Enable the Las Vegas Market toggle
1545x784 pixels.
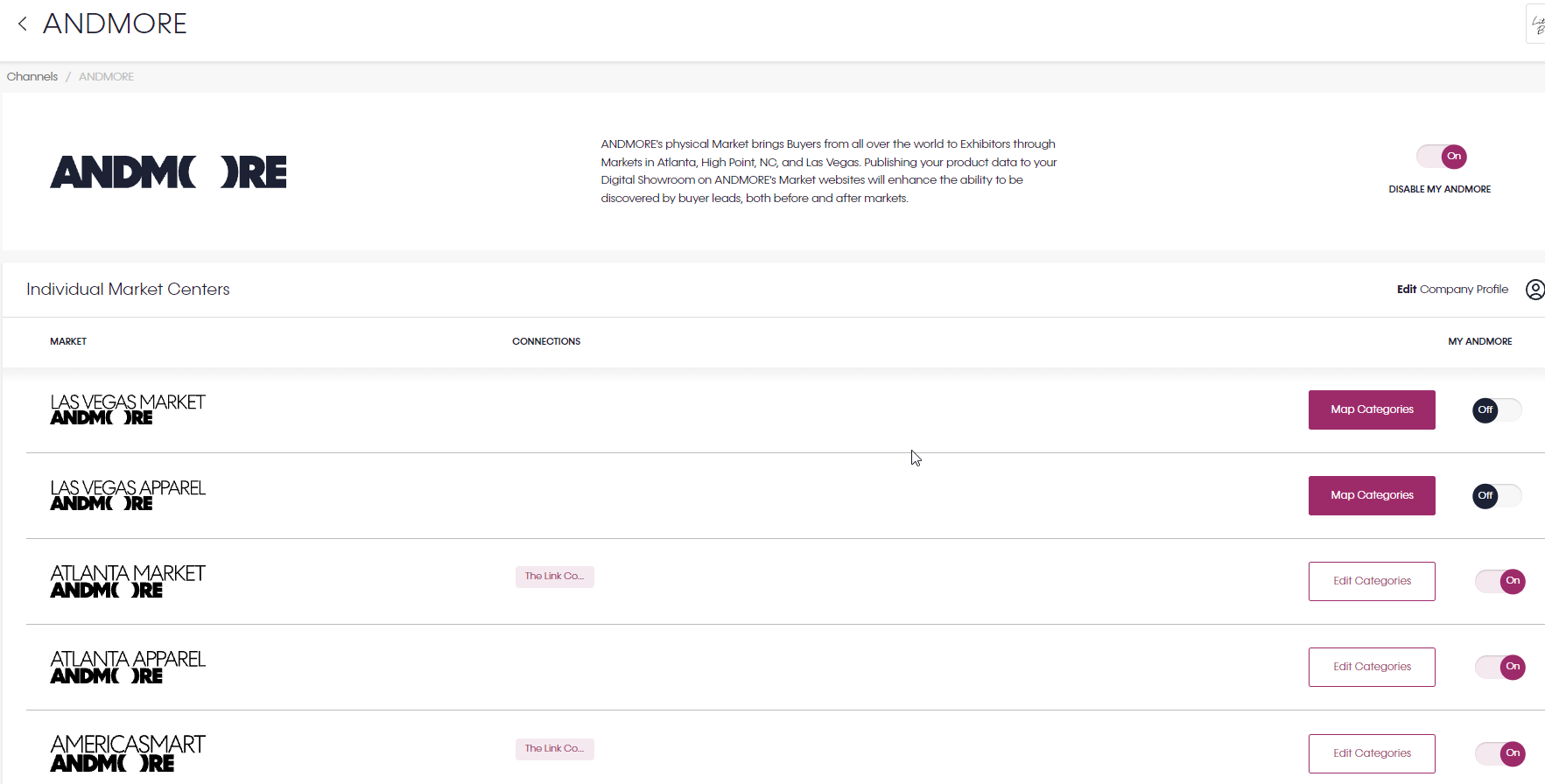tap(1497, 410)
